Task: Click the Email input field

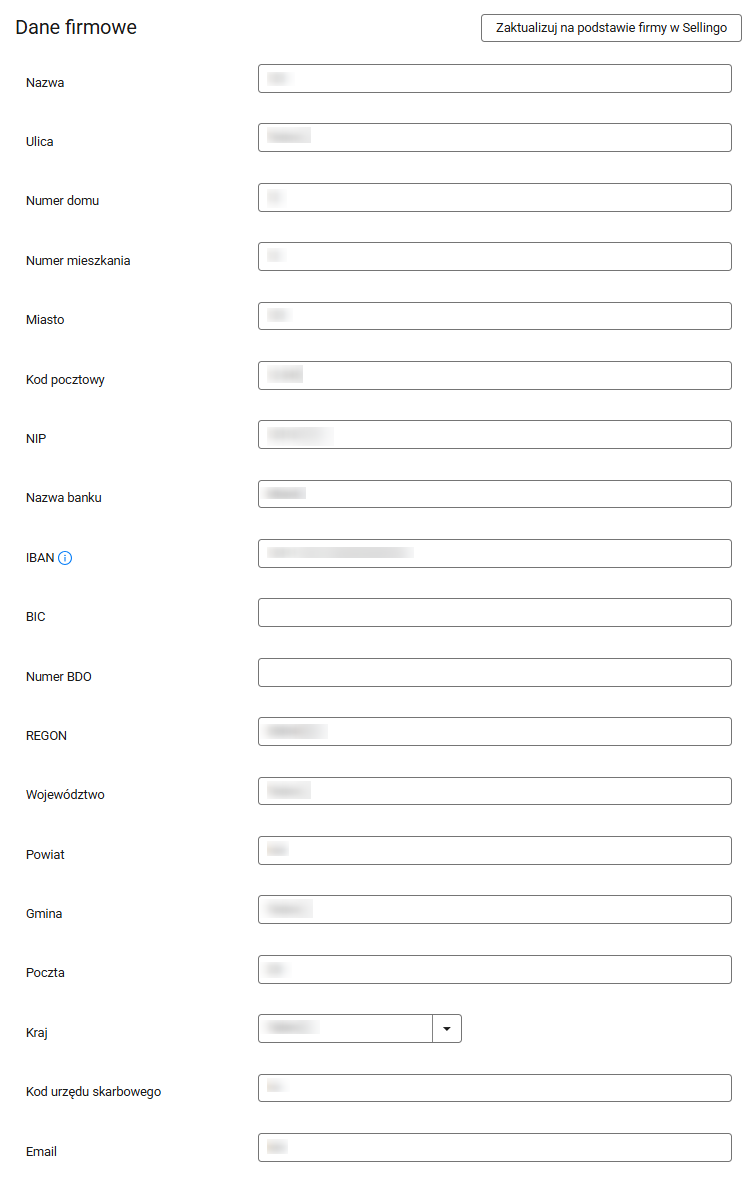Action: tap(494, 1148)
